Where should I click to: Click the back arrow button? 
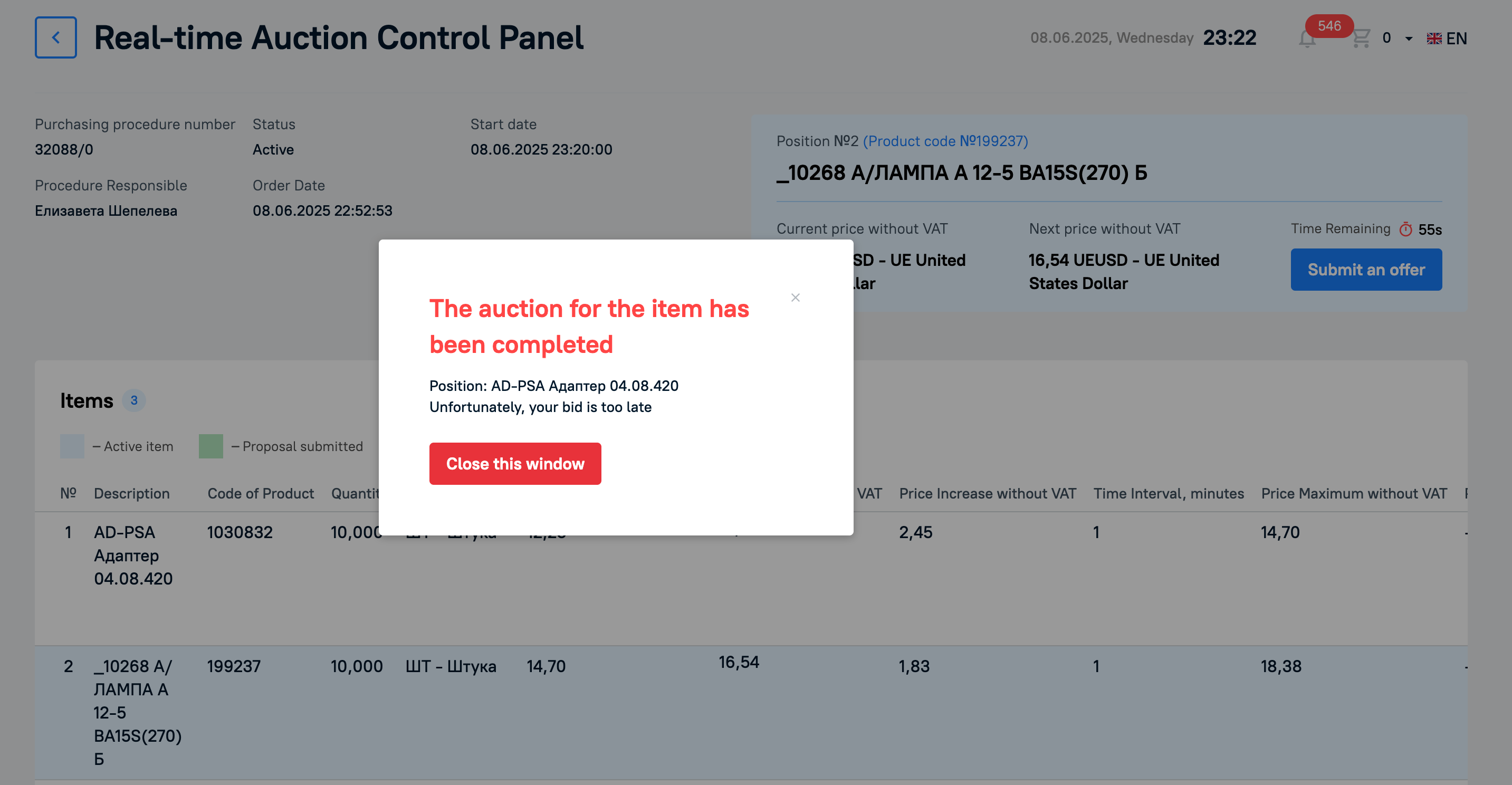tap(56, 37)
